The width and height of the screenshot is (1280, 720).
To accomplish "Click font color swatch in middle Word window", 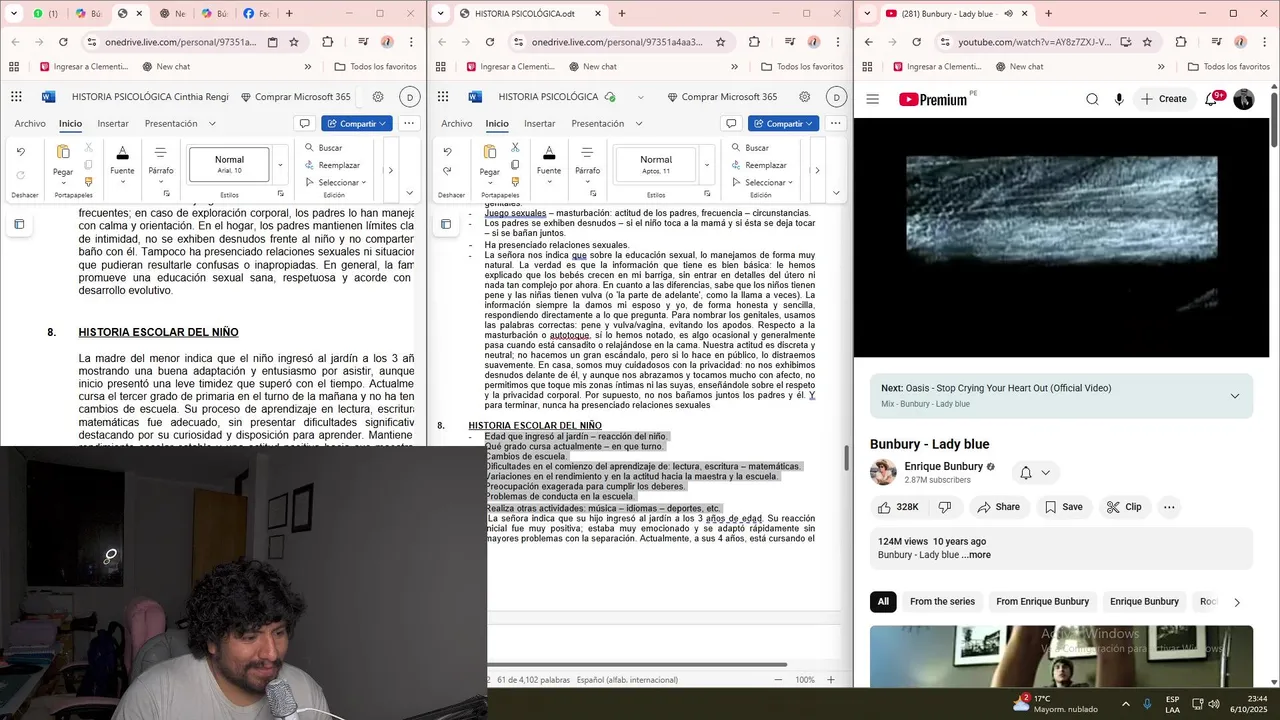I will (x=549, y=153).
